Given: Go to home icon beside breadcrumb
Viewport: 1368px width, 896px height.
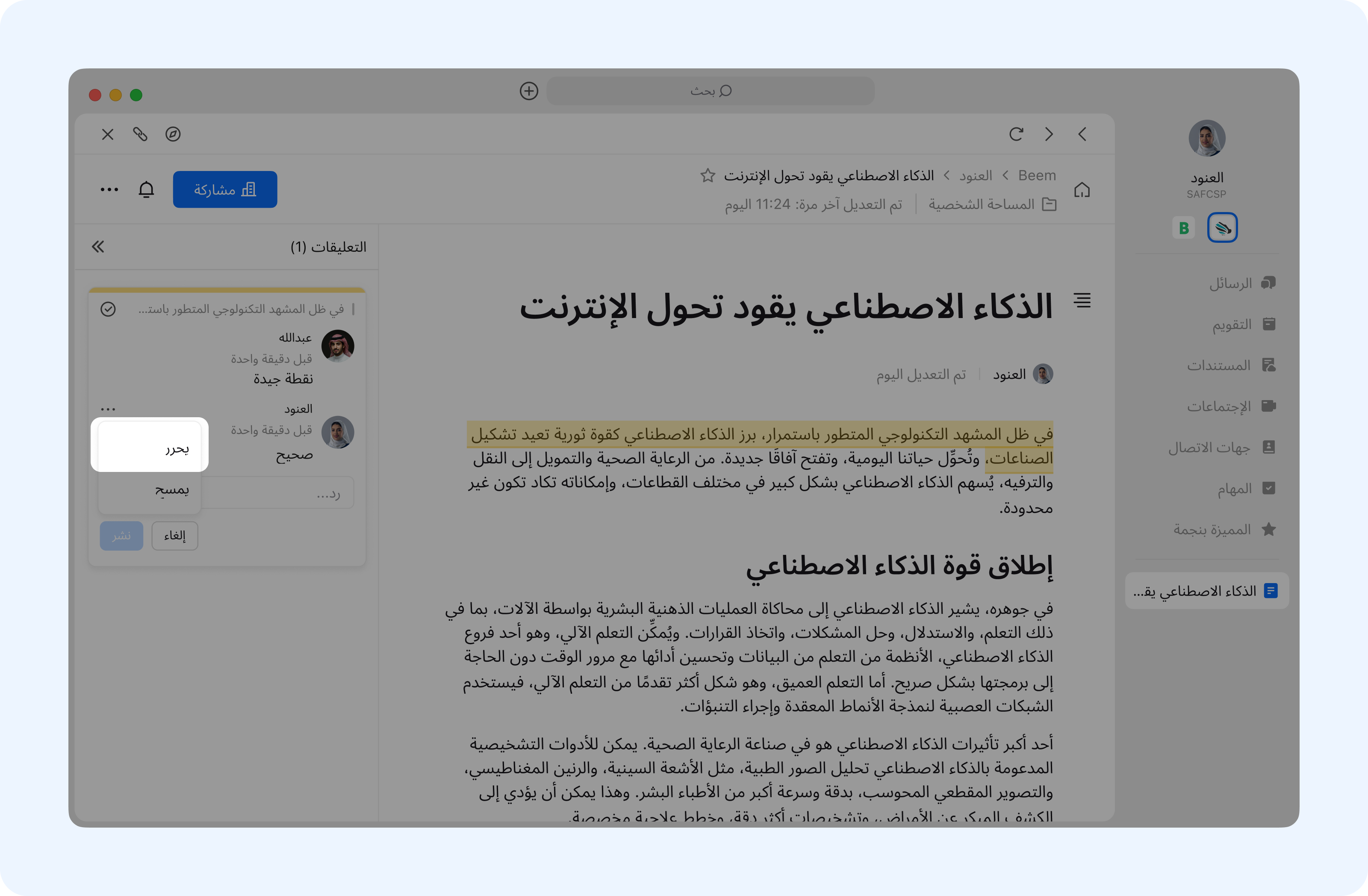Looking at the screenshot, I should pyautogui.click(x=1082, y=190).
